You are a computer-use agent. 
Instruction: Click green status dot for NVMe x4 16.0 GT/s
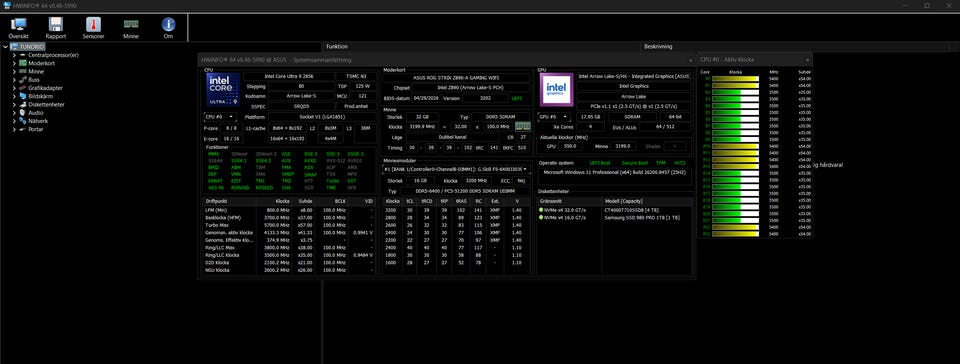(x=541, y=218)
